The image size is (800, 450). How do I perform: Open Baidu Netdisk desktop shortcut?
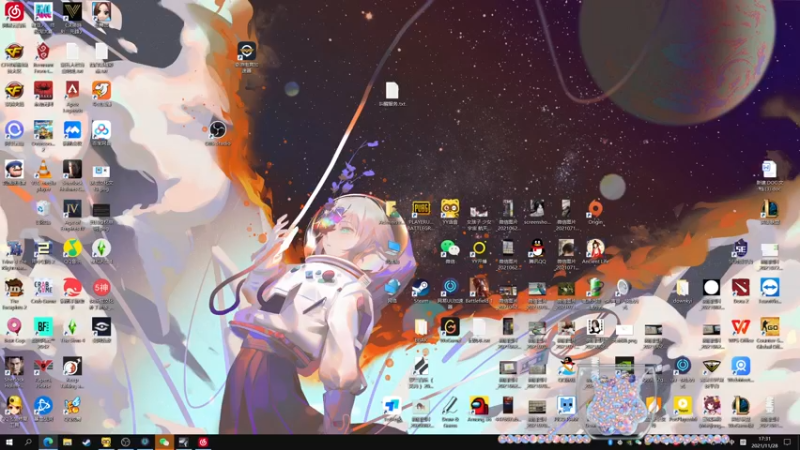(x=101, y=130)
